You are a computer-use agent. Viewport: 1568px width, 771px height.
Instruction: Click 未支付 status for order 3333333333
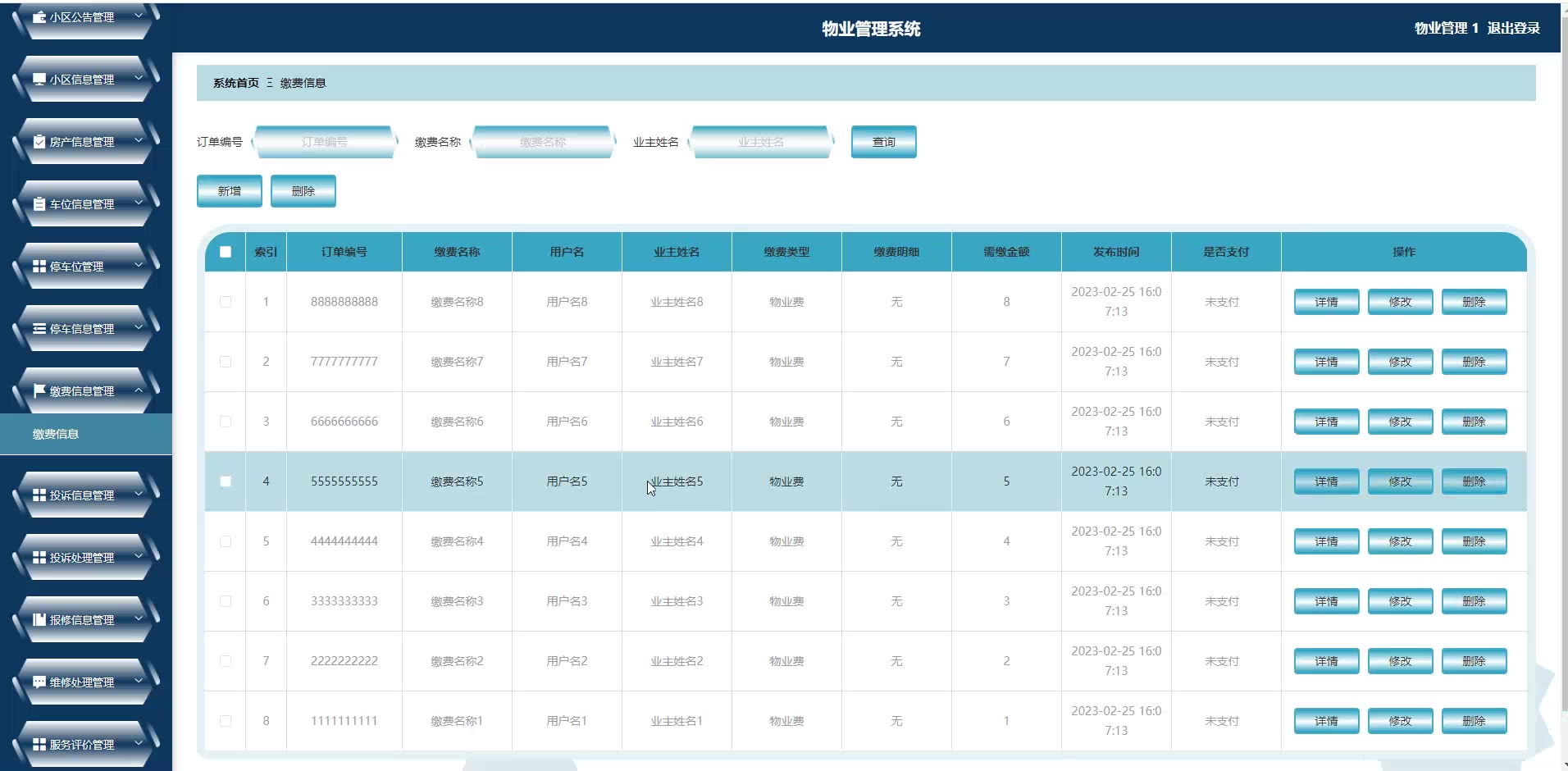coord(1222,601)
